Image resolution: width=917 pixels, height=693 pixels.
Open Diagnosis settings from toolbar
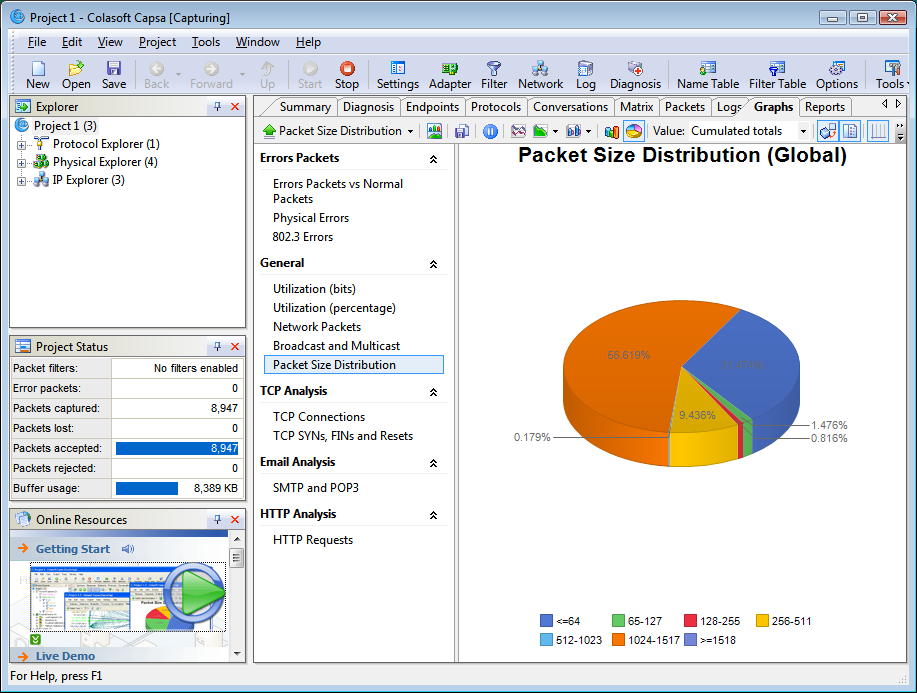[635, 75]
